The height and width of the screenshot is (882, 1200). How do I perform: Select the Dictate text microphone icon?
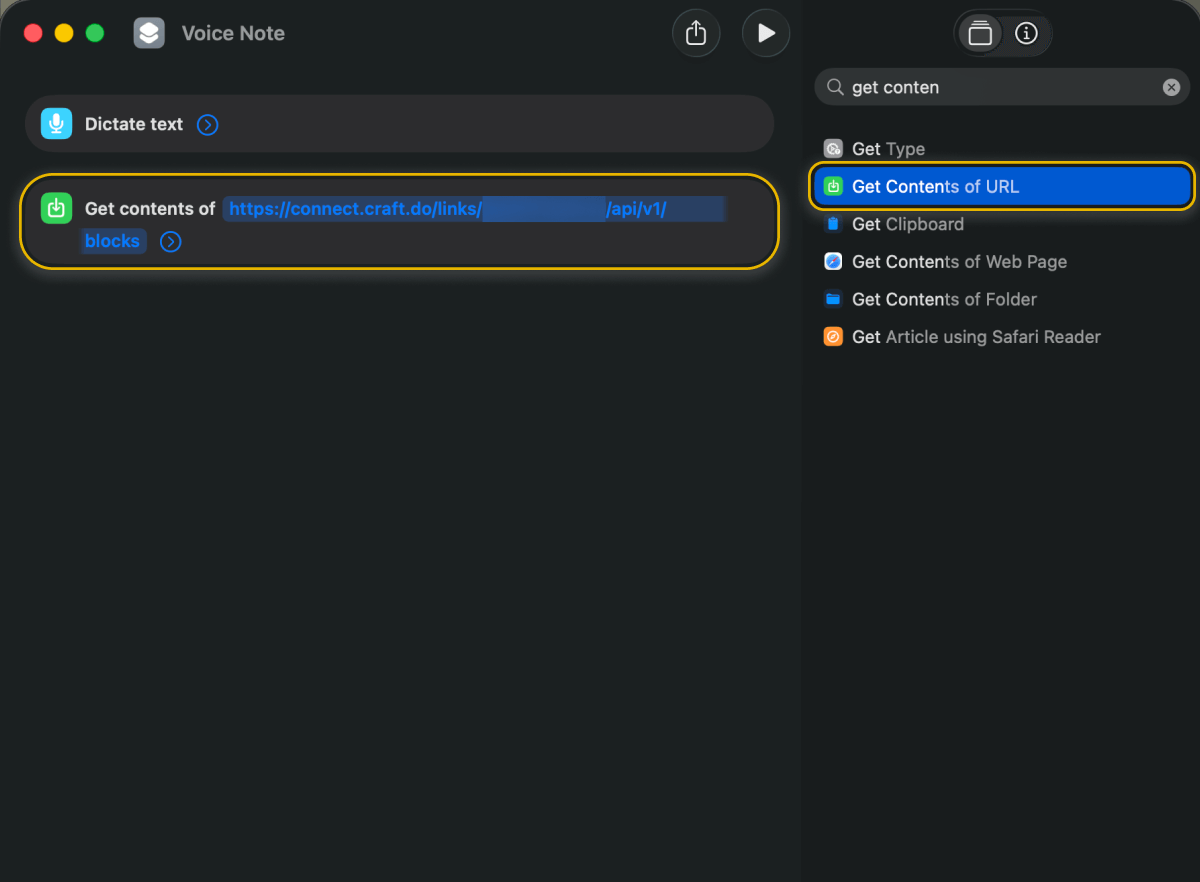(56, 123)
